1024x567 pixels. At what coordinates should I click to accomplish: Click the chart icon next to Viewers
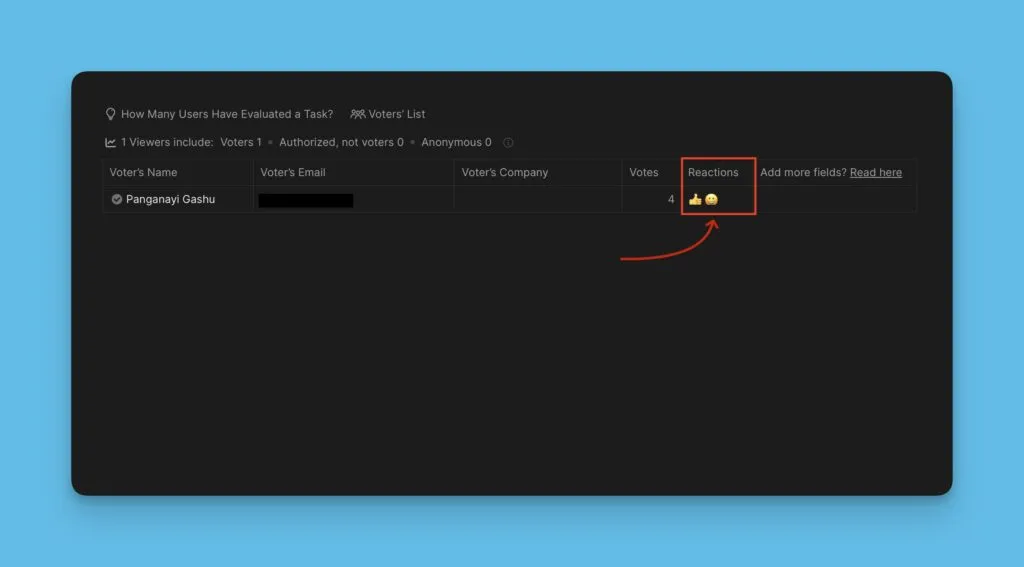tap(111, 143)
